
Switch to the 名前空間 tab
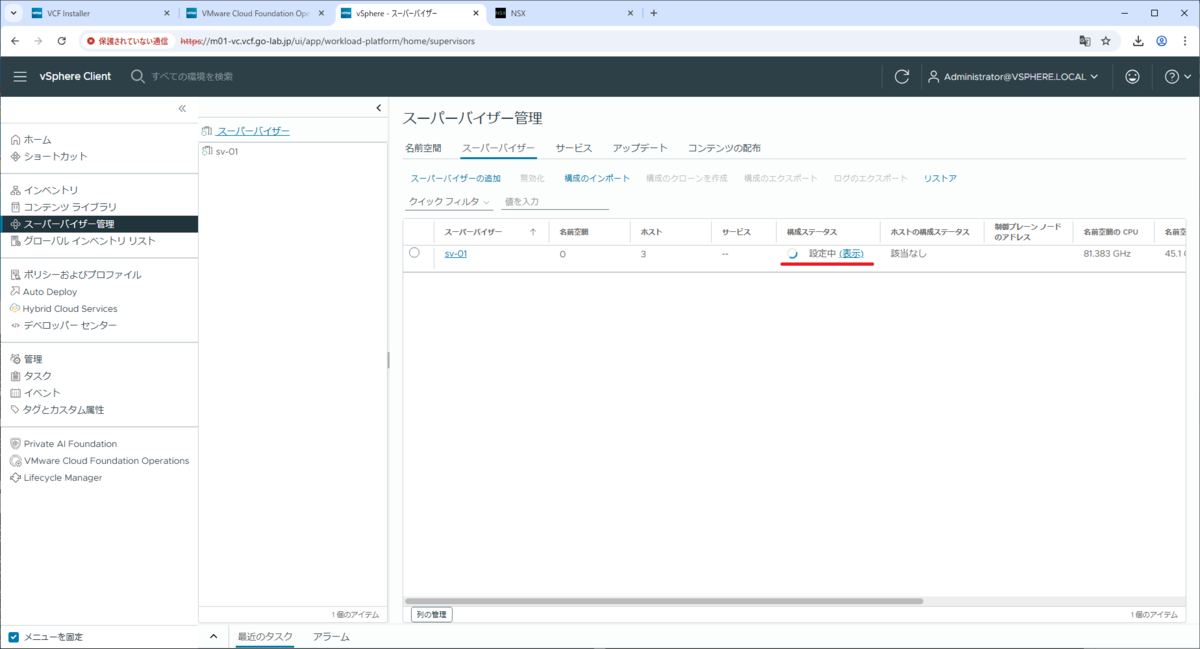click(x=423, y=148)
